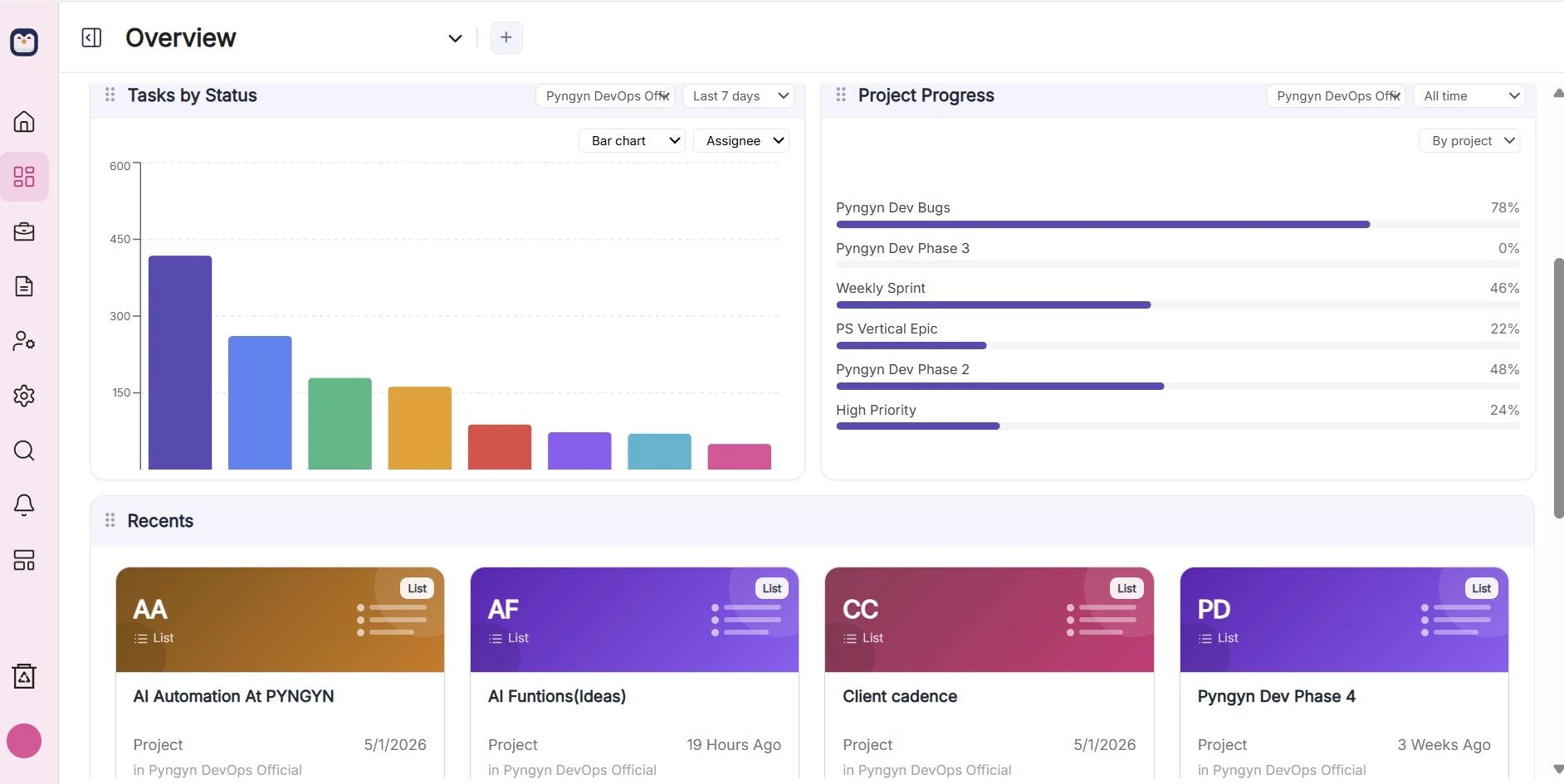This screenshot has width=1564, height=784.
Task: Click the High Priority progress bar
Action: (1178, 426)
